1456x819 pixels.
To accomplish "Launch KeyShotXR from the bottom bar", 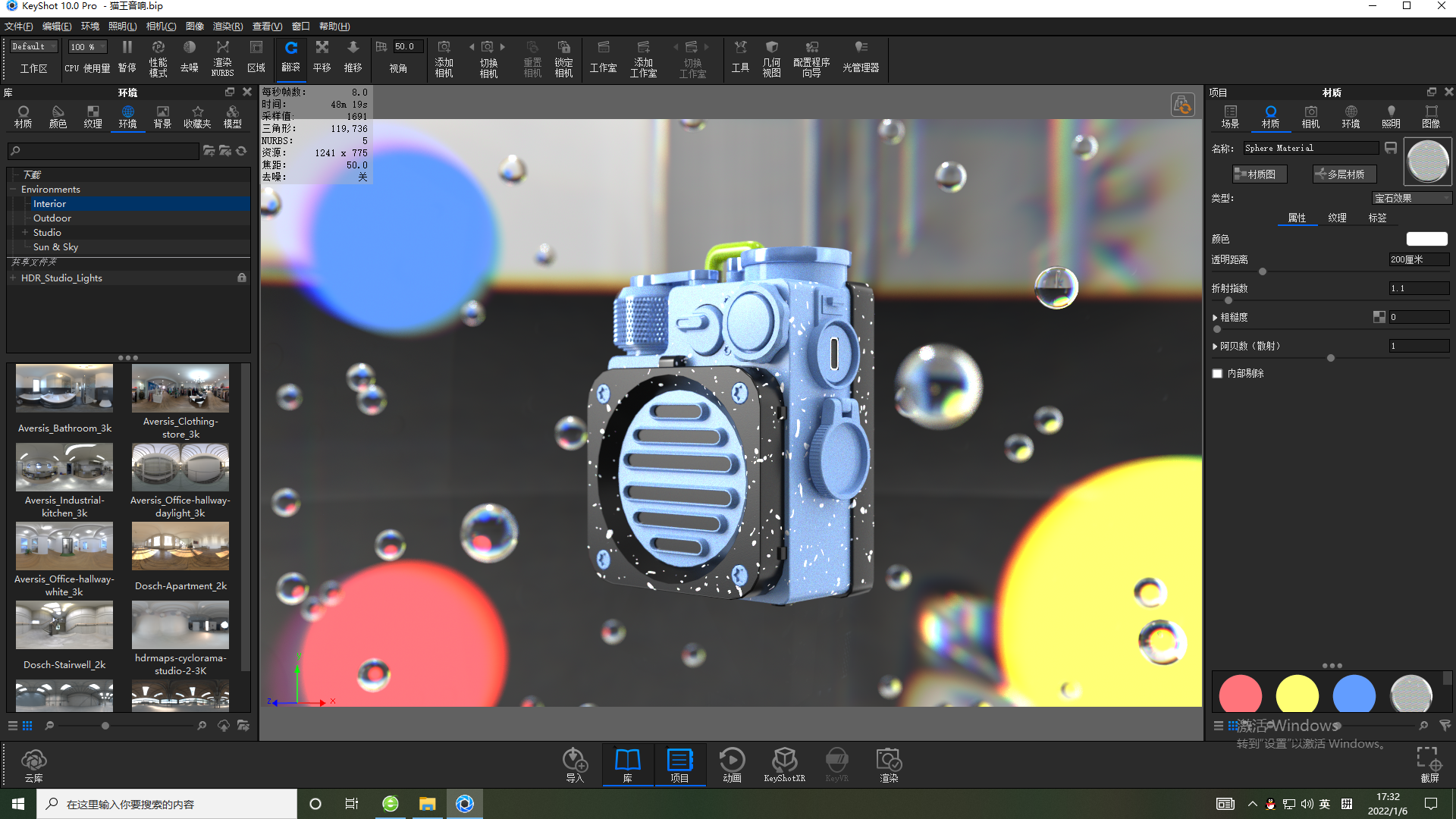I will 785,764.
